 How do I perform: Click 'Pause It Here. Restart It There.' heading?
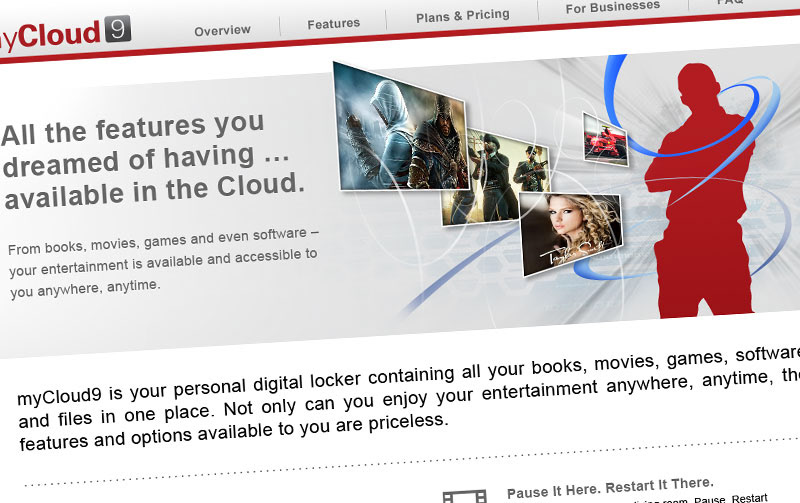(610, 487)
